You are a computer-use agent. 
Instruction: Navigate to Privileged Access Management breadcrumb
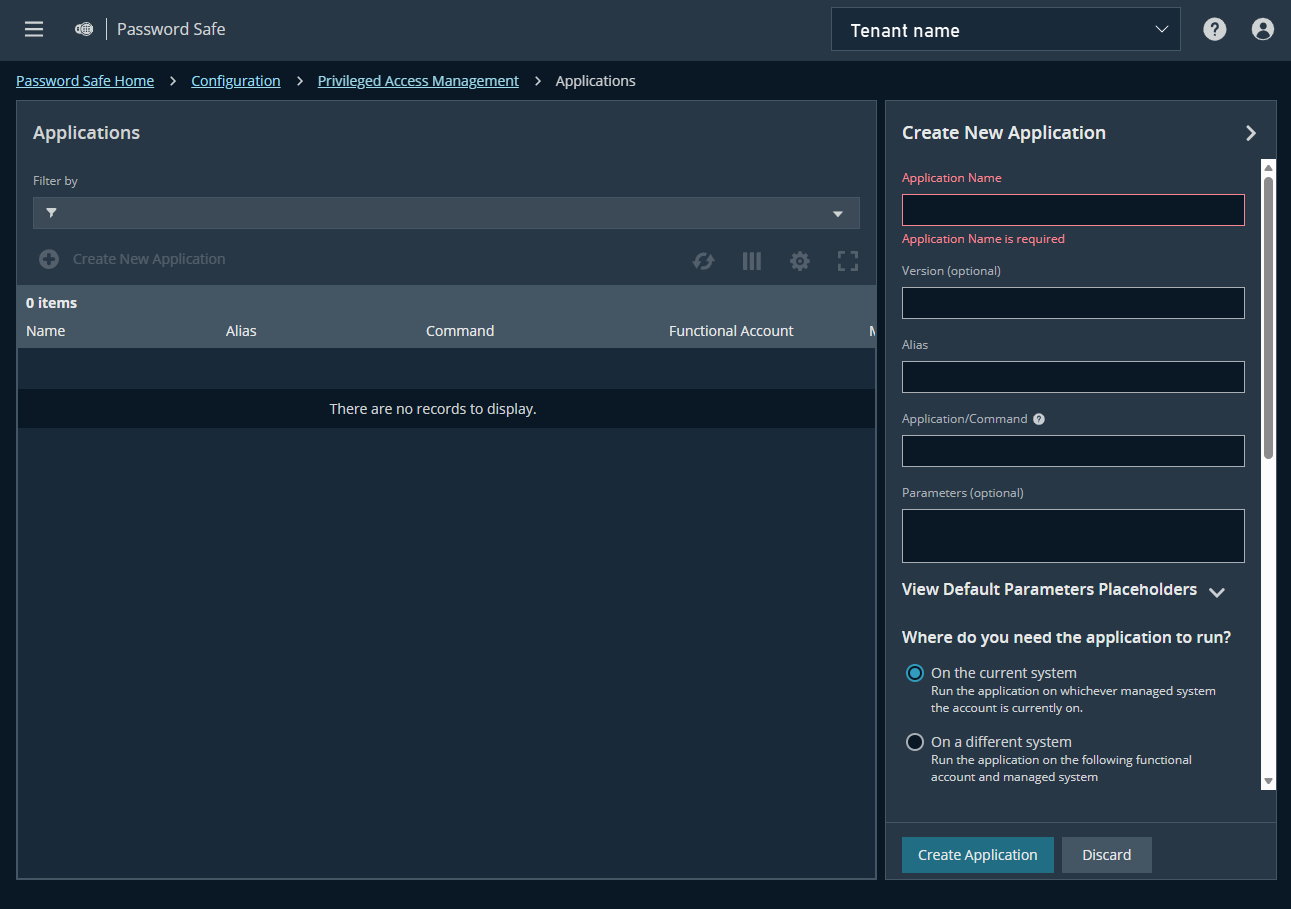(x=418, y=80)
